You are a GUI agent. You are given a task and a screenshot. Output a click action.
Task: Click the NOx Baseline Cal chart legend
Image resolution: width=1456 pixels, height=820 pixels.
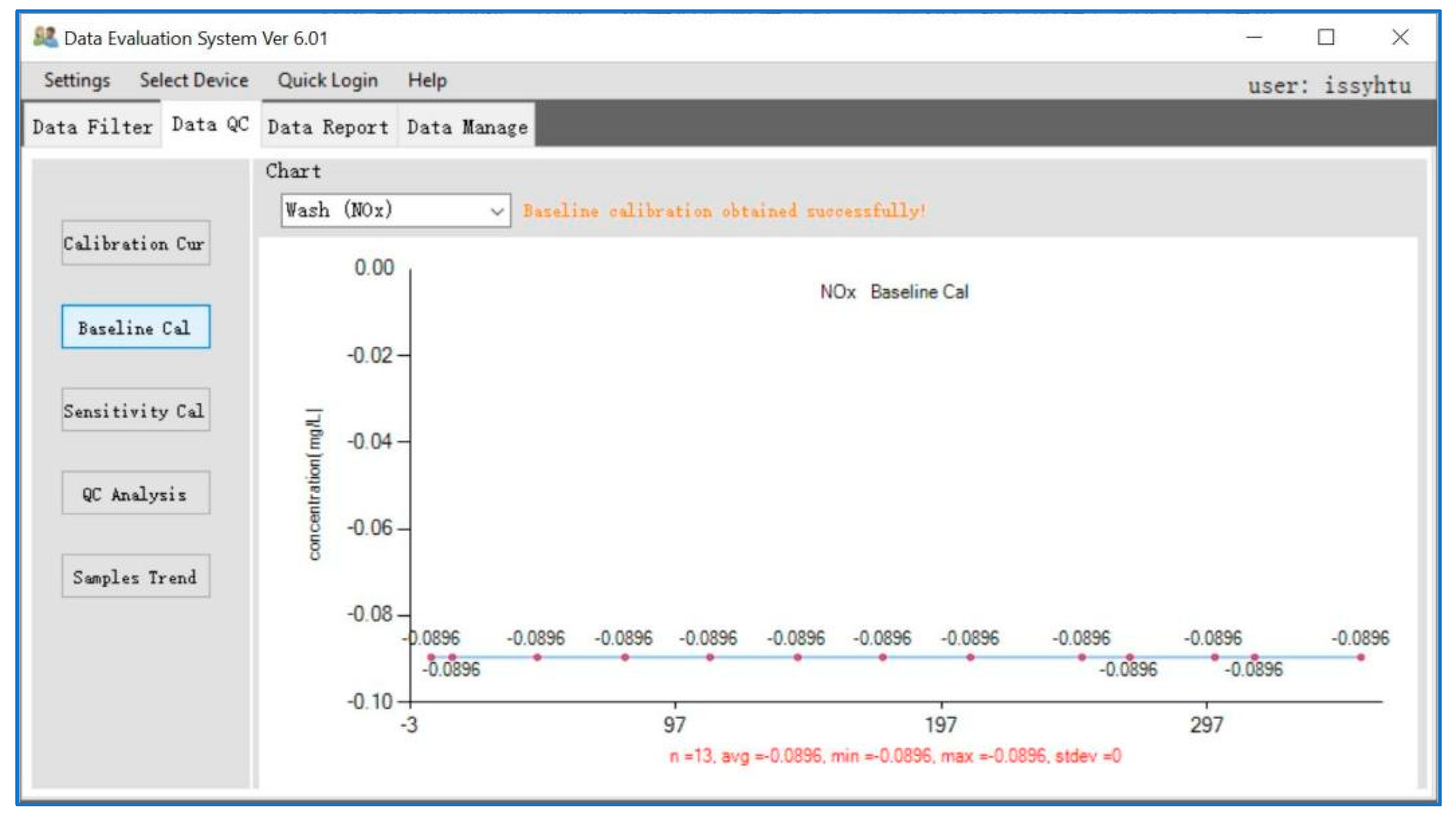click(x=894, y=292)
